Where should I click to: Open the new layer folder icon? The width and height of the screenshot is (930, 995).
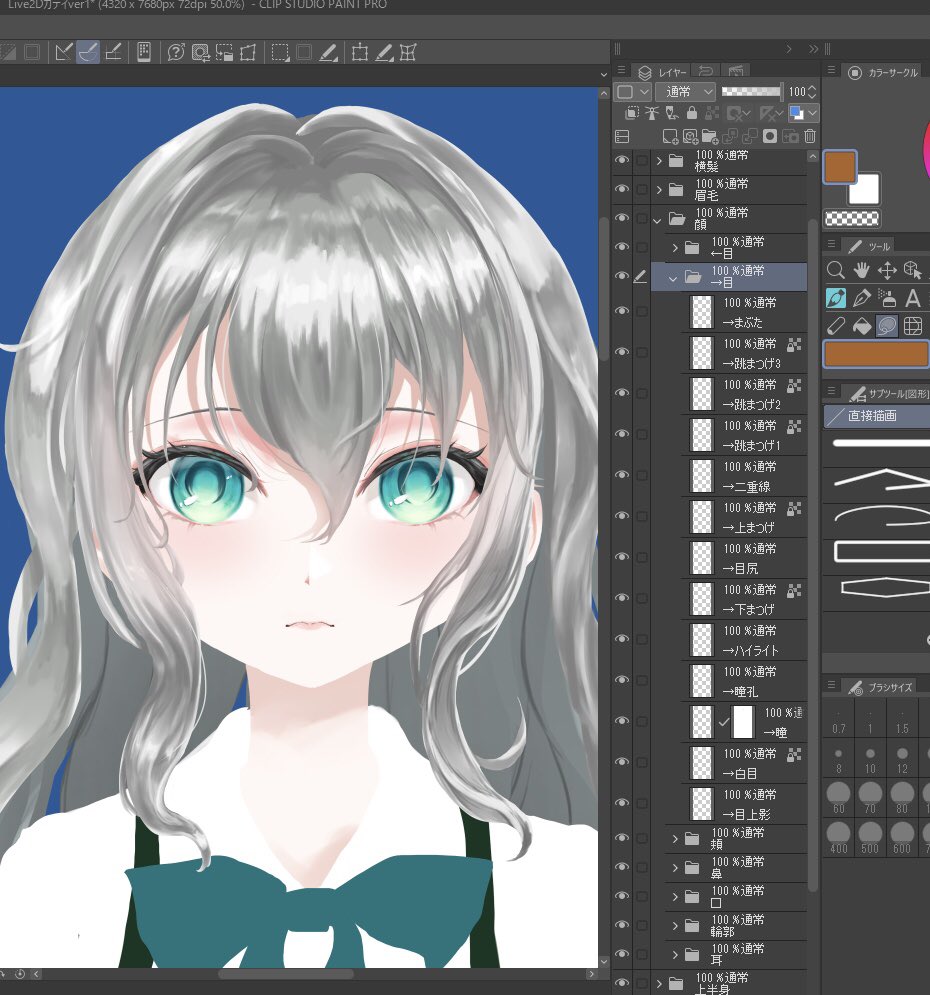(710, 135)
